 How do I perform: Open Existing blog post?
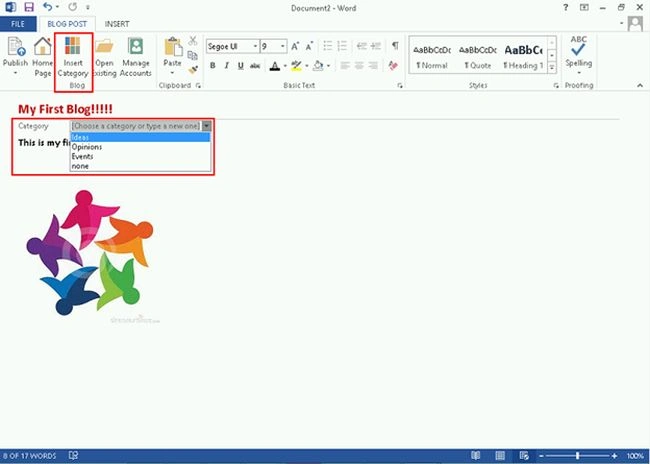point(104,57)
